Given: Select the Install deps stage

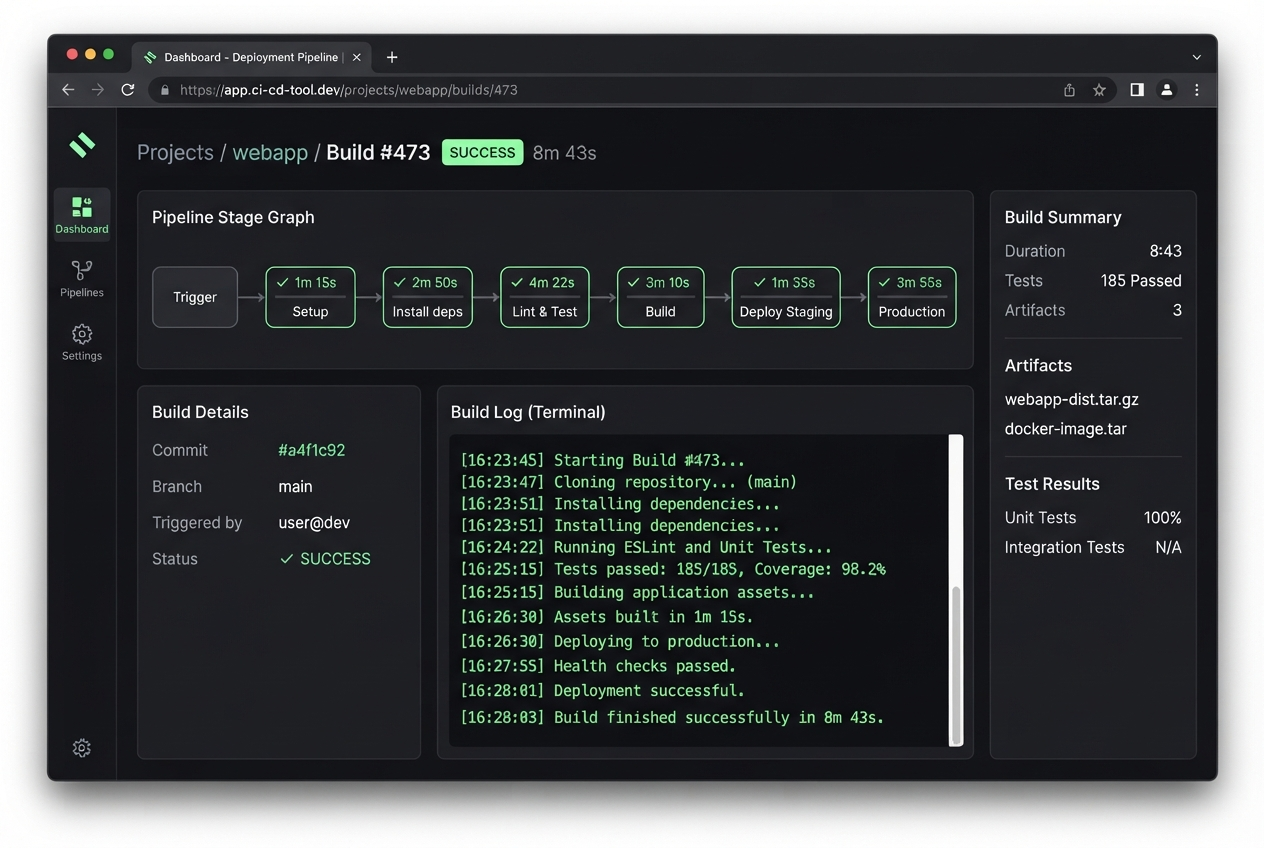Looking at the screenshot, I should pos(427,297).
